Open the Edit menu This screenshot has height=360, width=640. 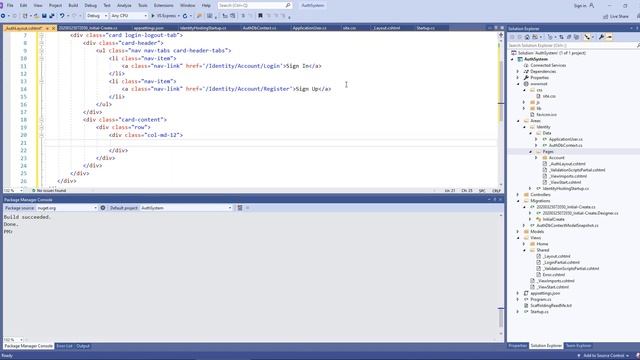24,6
